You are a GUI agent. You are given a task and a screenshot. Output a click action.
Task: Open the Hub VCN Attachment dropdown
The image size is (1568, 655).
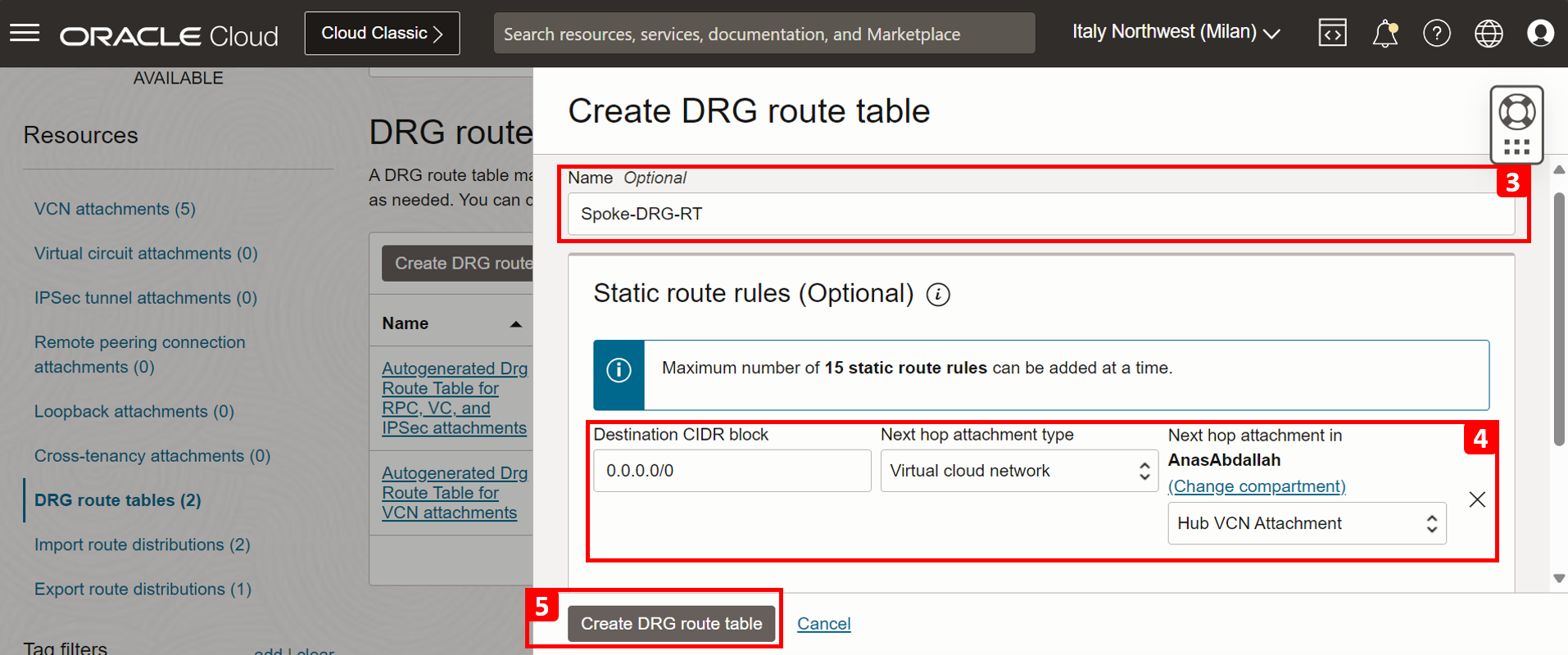(x=1307, y=523)
